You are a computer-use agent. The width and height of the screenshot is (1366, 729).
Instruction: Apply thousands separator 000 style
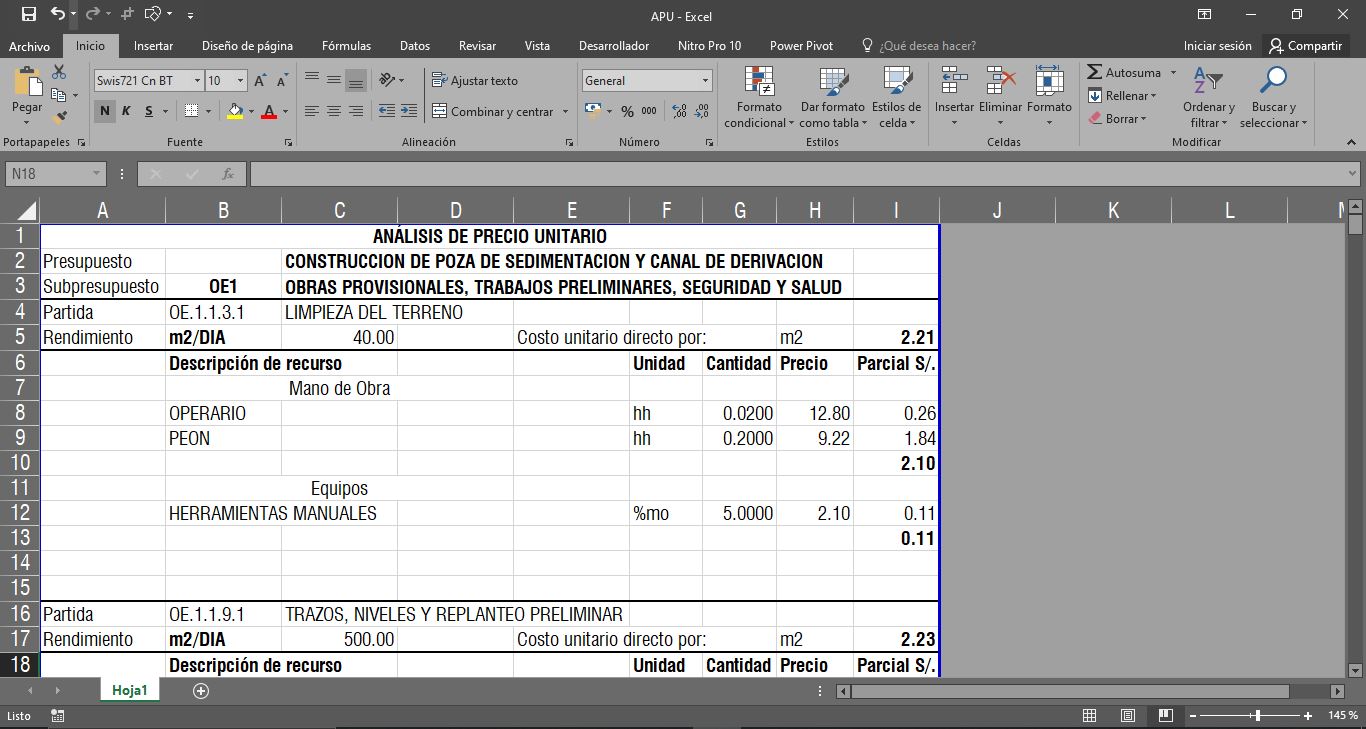(x=649, y=111)
